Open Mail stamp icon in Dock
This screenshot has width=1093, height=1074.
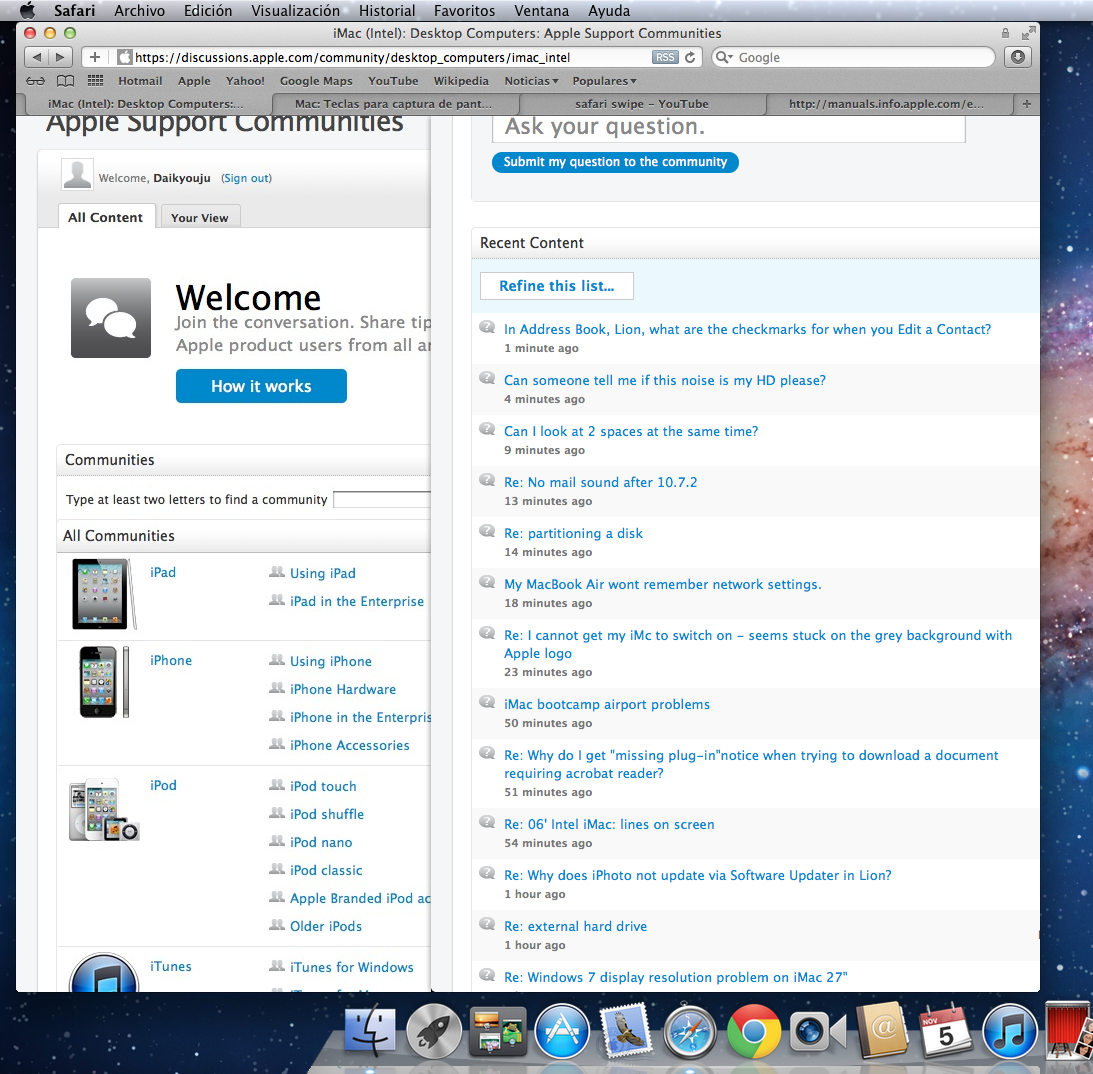(x=625, y=1032)
